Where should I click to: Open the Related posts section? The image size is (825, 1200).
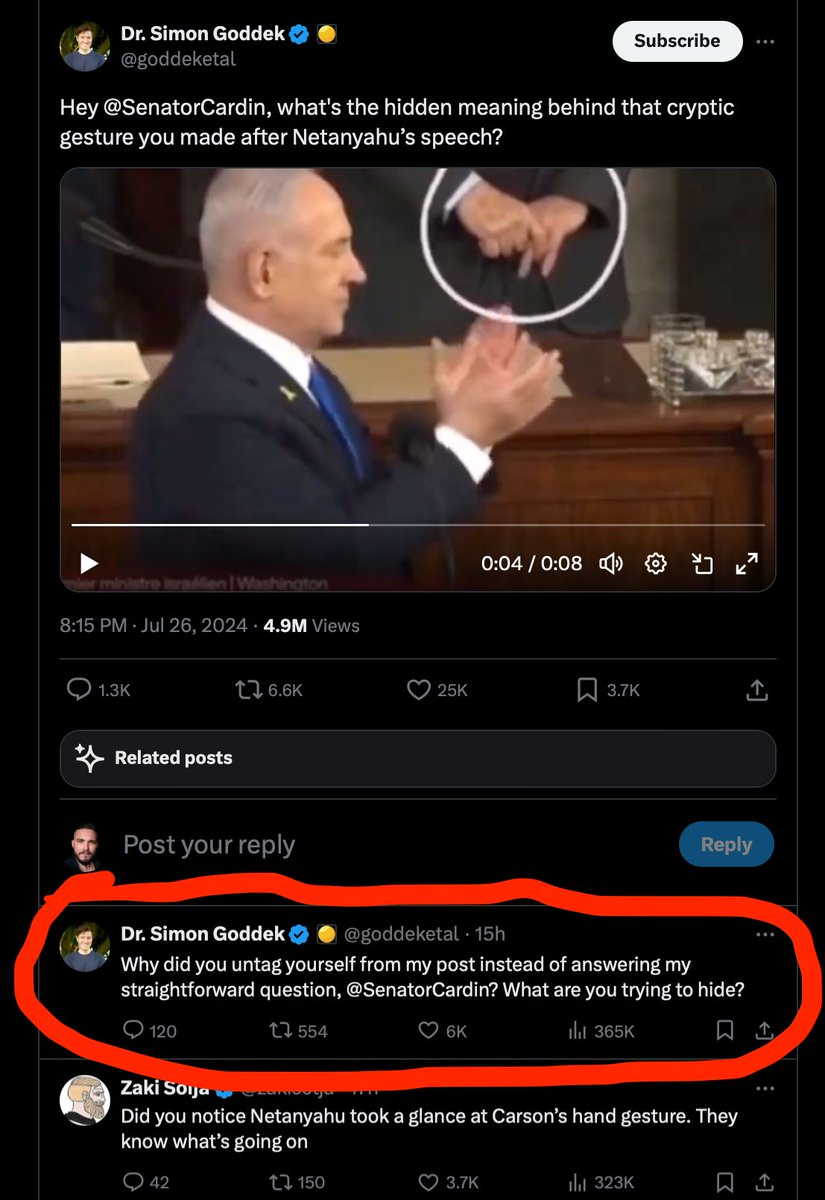[417, 758]
